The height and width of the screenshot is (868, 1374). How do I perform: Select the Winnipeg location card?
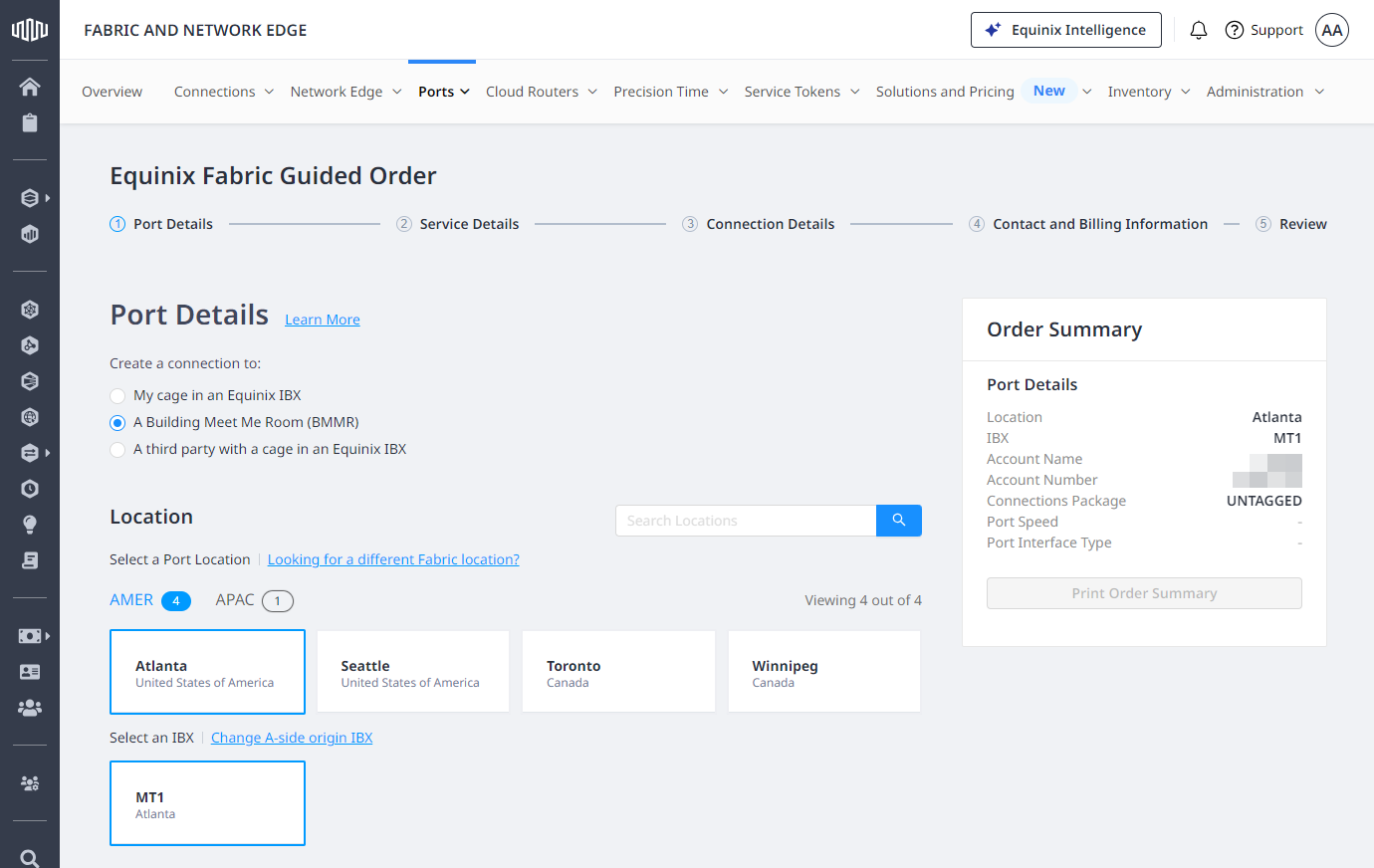pos(824,672)
